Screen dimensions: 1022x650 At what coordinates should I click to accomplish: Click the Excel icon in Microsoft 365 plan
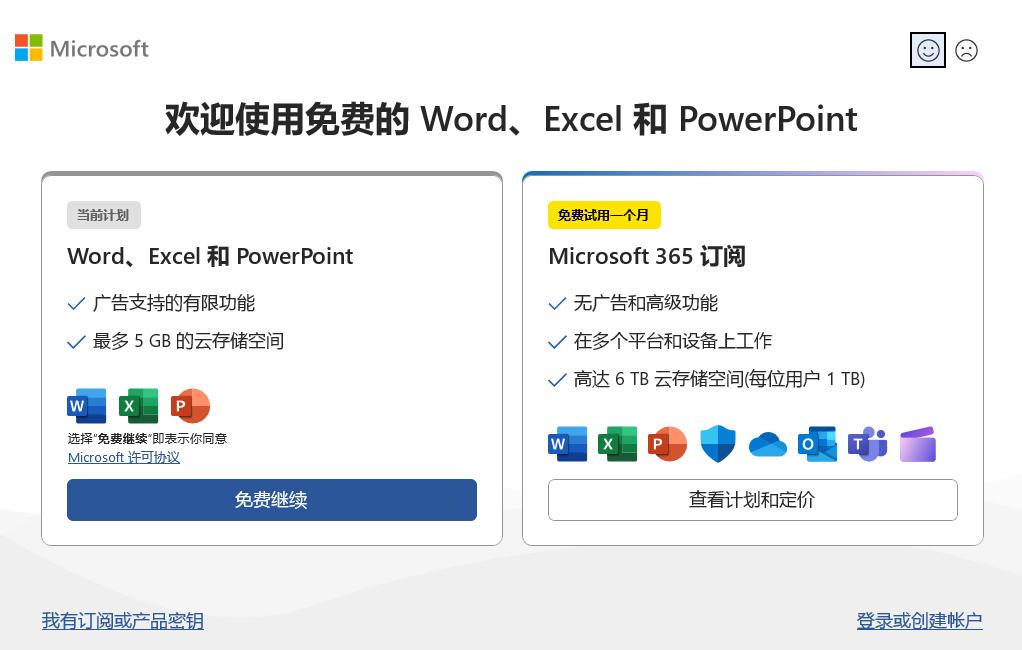618,444
